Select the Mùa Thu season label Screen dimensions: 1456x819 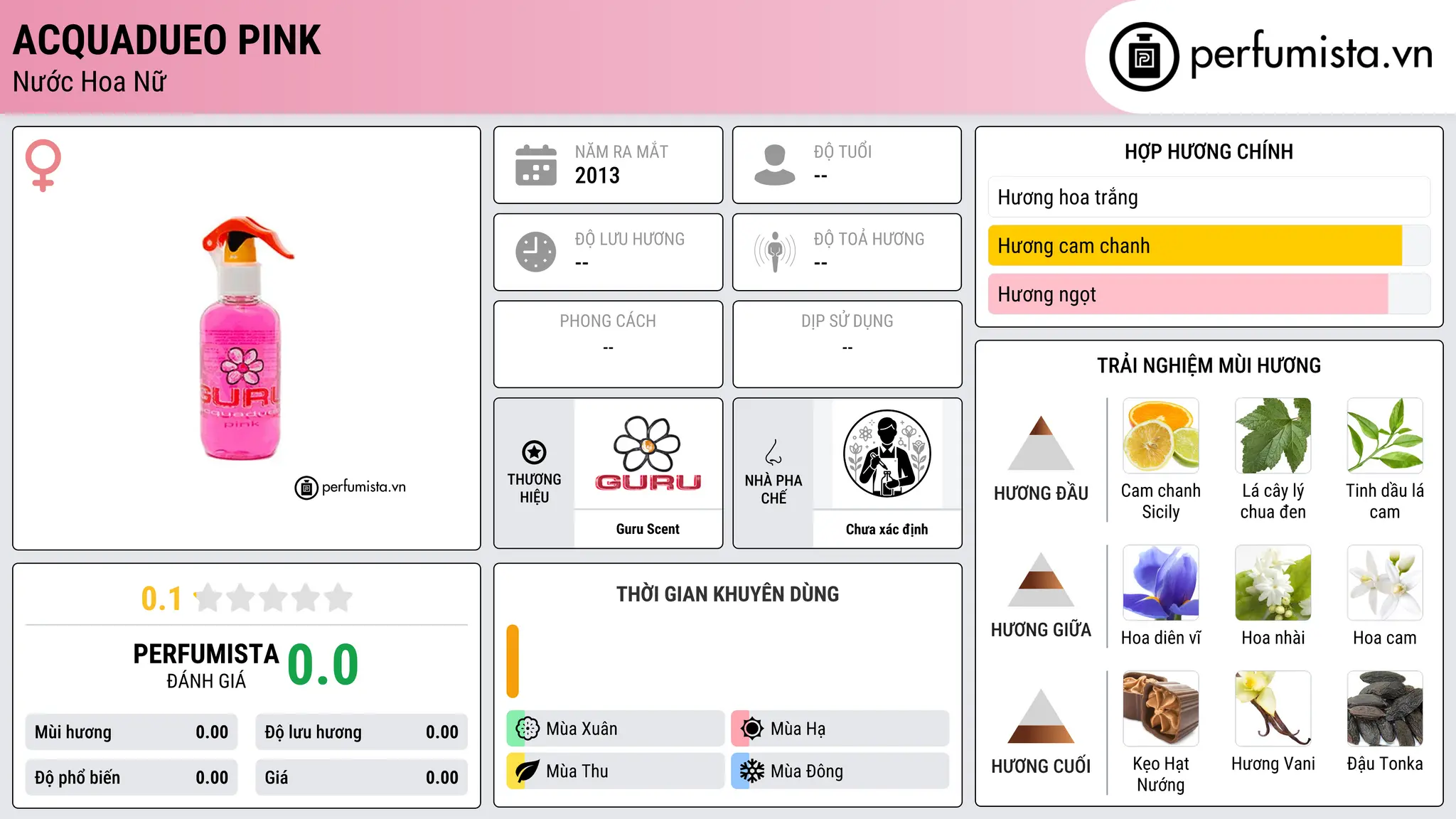point(577,771)
